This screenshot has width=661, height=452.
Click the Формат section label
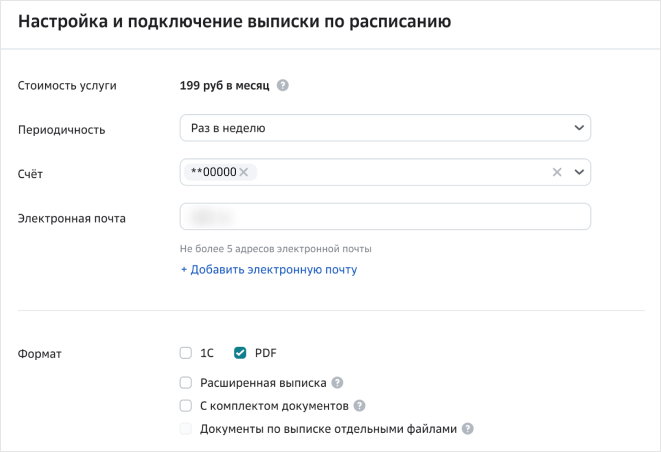click(40, 353)
